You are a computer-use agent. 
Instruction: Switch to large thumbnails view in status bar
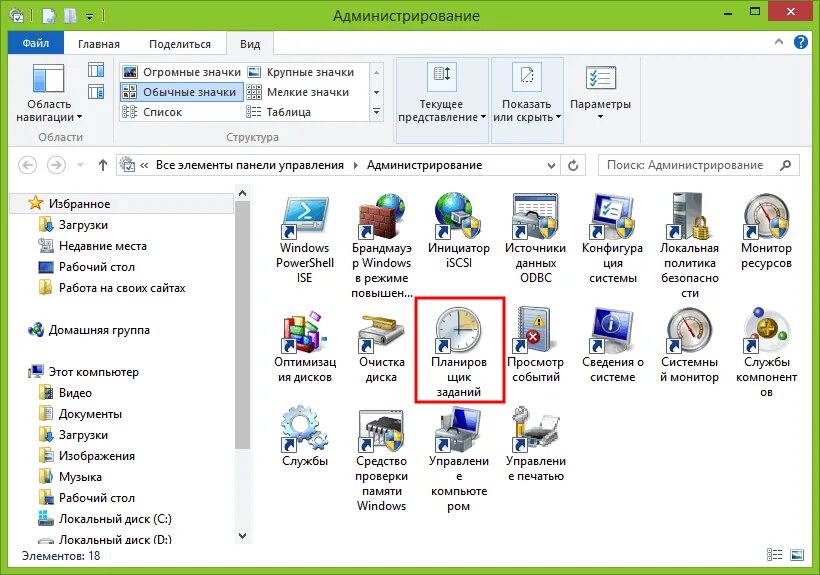coord(797,555)
